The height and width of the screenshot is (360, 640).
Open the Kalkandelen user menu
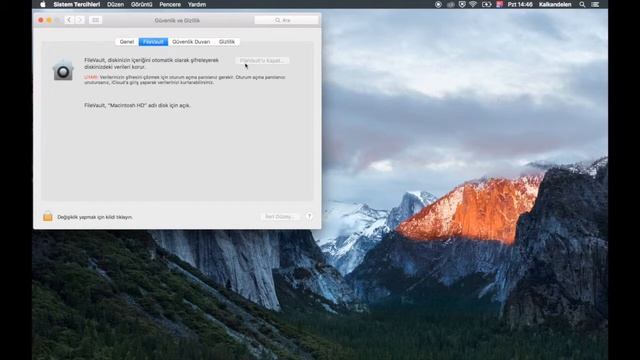[555, 4]
